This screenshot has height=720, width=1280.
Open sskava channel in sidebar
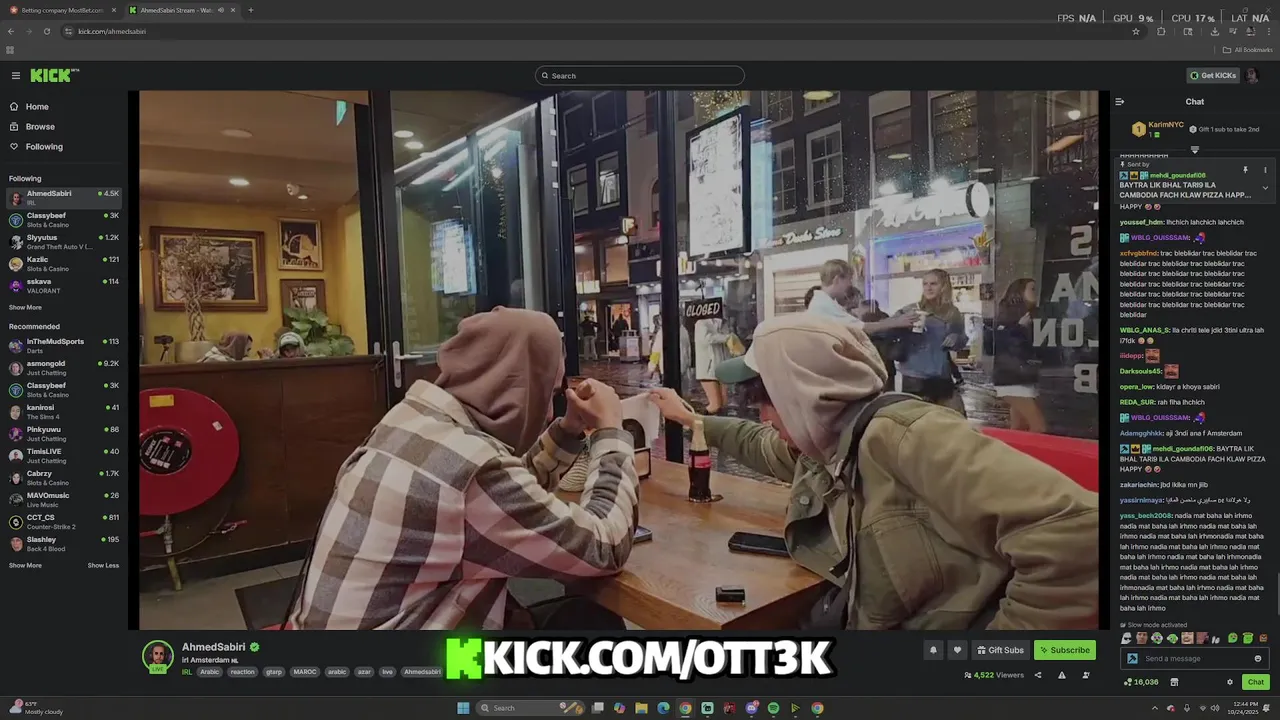pyautogui.click(x=64, y=285)
